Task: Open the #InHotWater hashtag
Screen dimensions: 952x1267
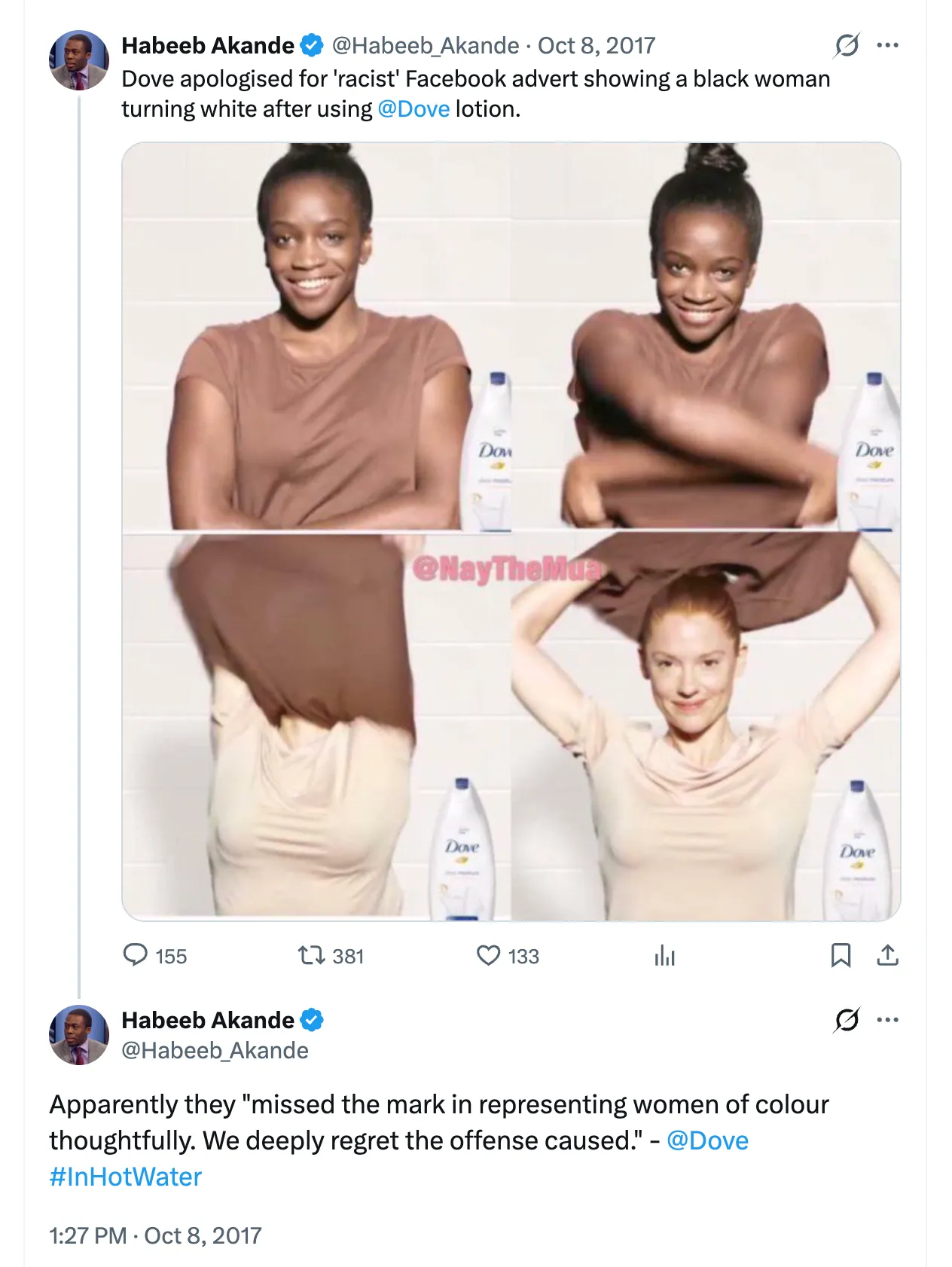Action: 126,1177
